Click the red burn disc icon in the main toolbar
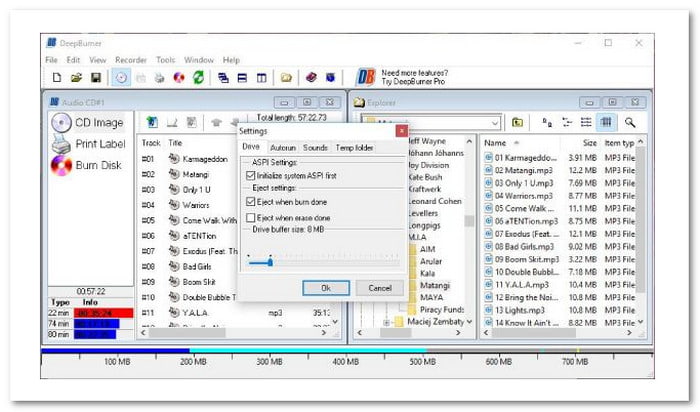Image resolution: width=700 pixels, height=412 pixels. click(x=179, y=78)
